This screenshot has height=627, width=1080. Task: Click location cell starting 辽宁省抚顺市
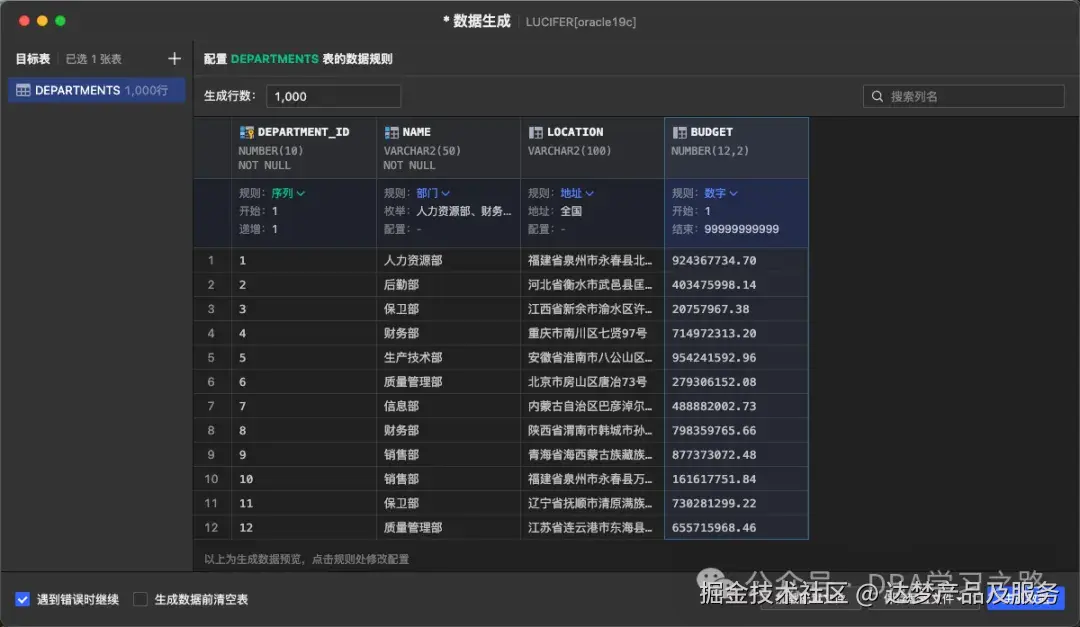(590, 503)
